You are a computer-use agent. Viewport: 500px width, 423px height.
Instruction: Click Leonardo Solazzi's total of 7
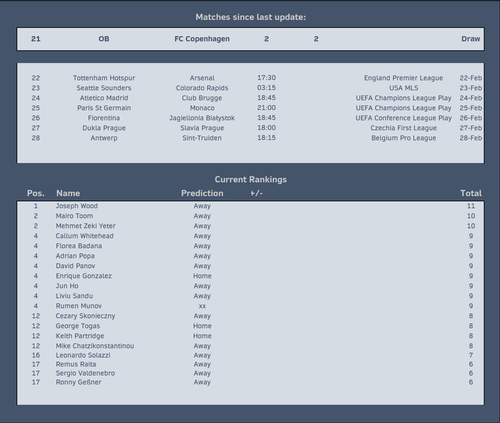coord(471,355)
